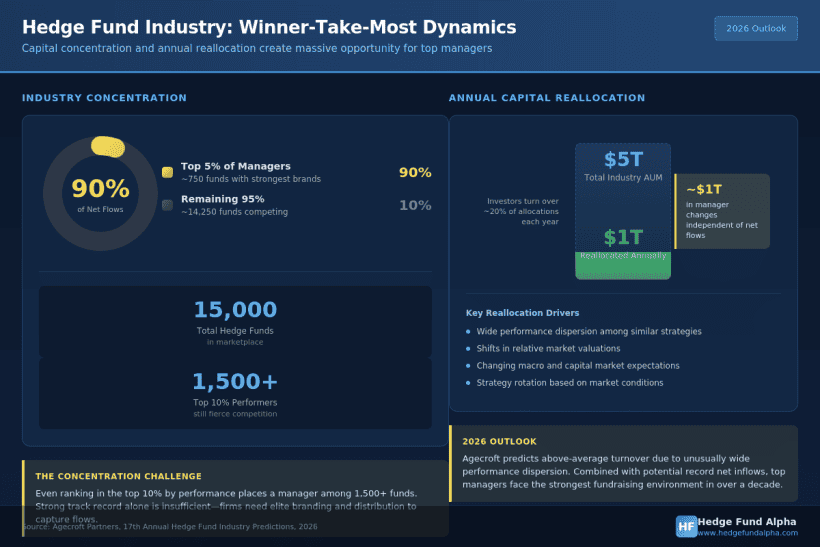Click the bullet icon beside strategy rotation

tap(468, 383)
